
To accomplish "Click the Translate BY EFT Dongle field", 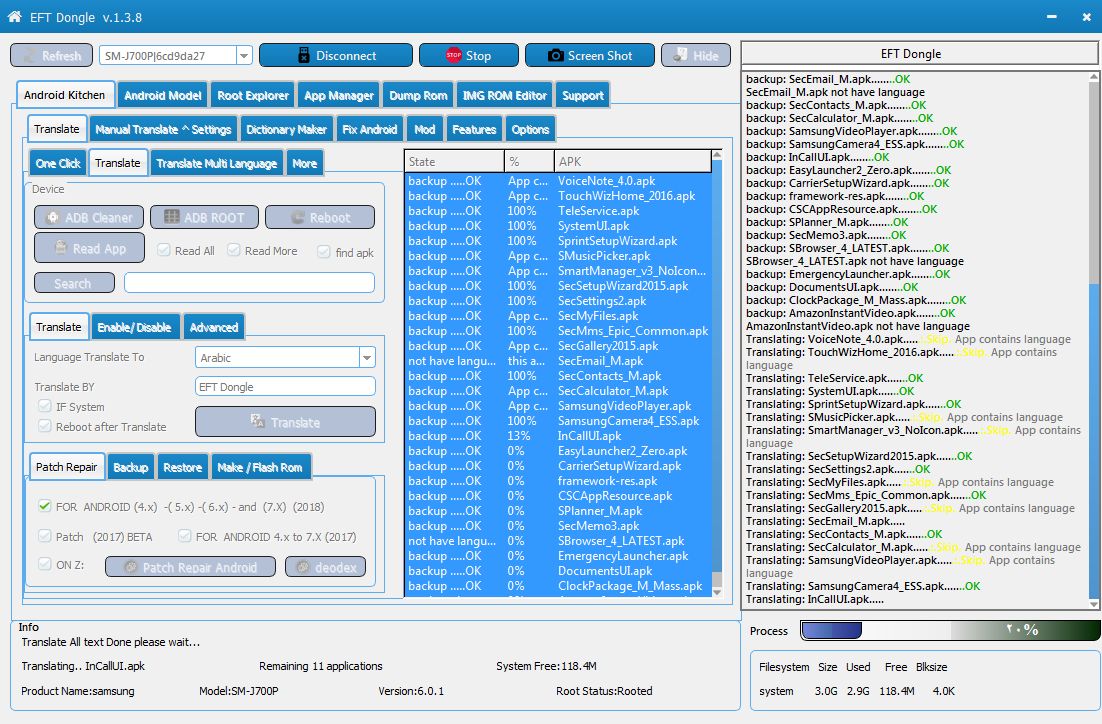I will 285,387.
